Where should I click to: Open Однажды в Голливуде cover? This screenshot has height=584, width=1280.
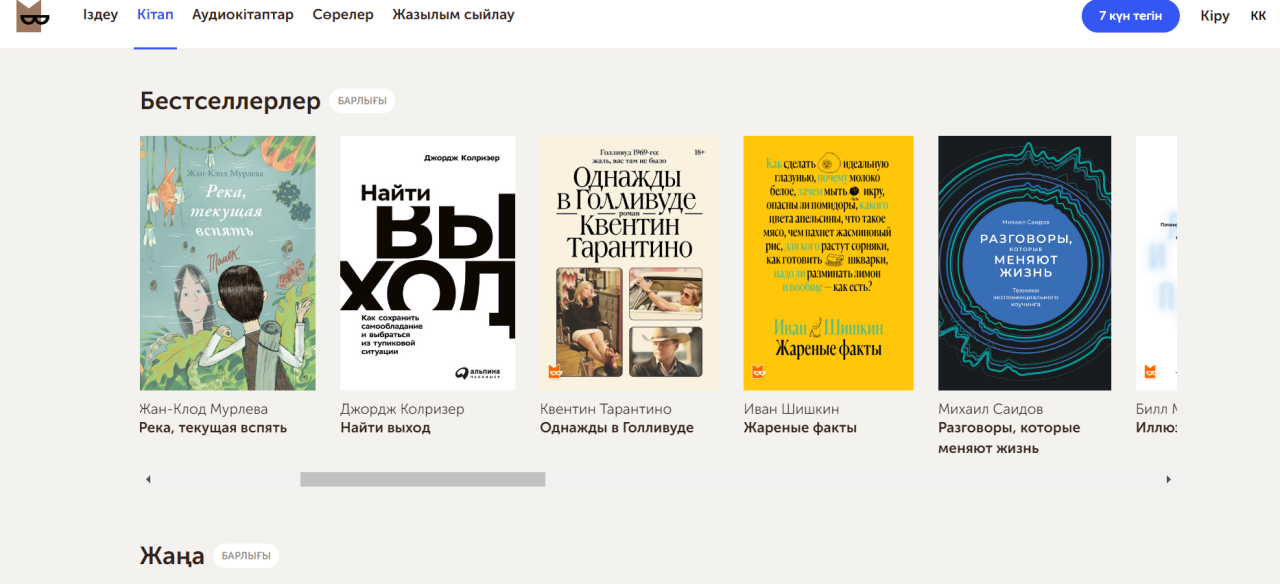[629, 263]
